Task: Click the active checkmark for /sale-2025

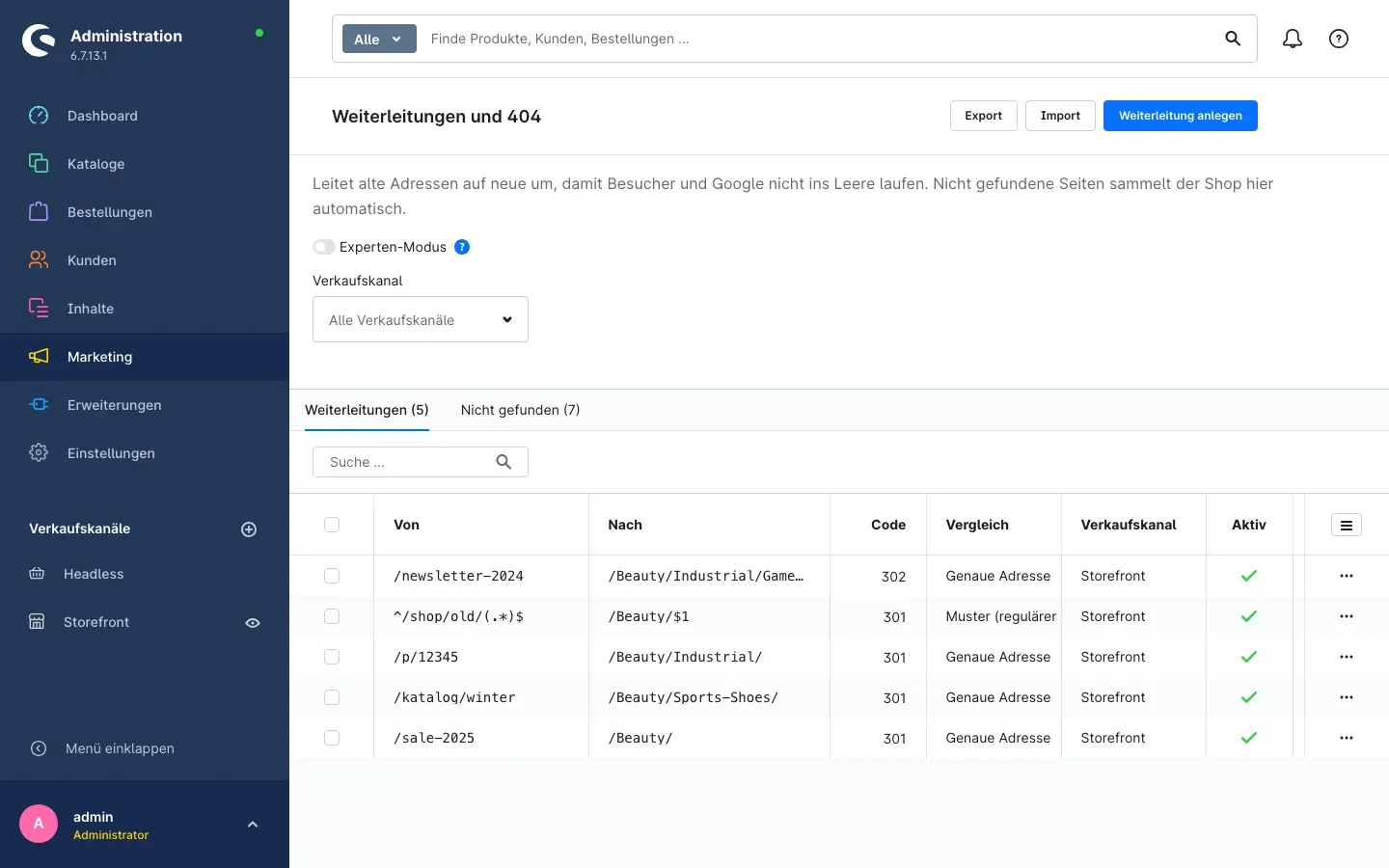Action: pyautogui.click(x=1249, y=738)
